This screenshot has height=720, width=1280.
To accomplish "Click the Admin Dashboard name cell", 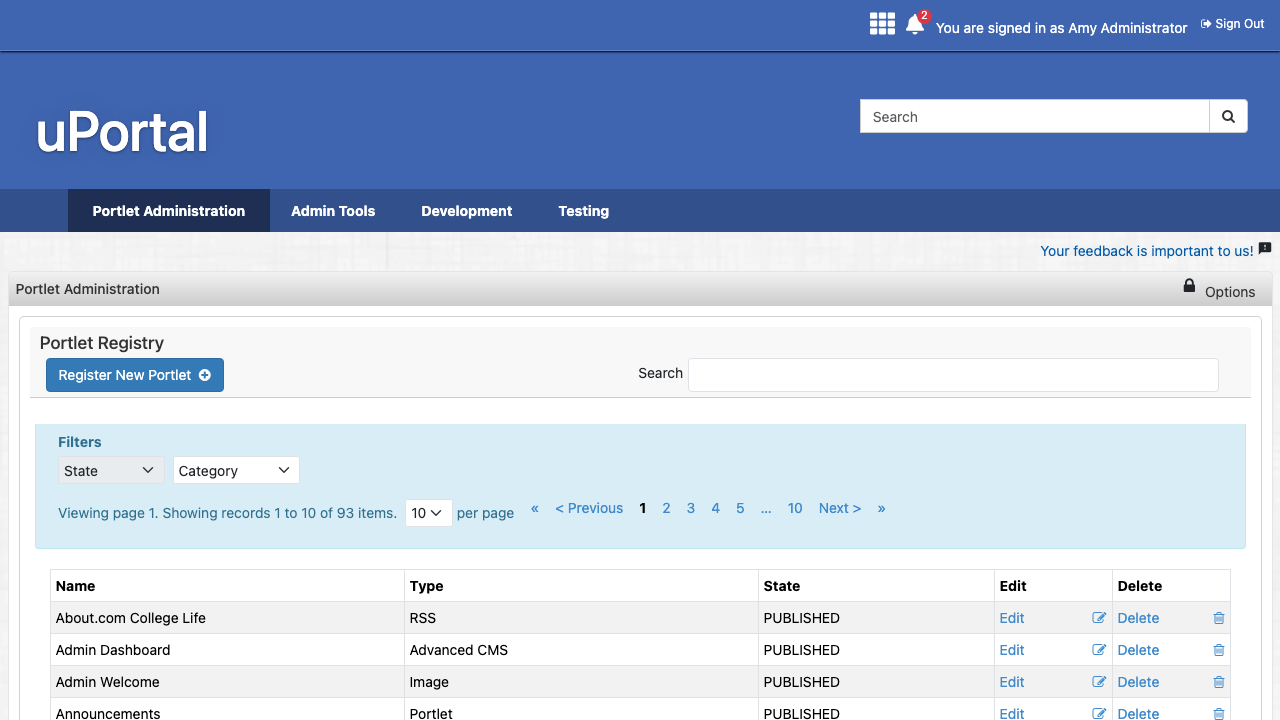I will (228, 650).
